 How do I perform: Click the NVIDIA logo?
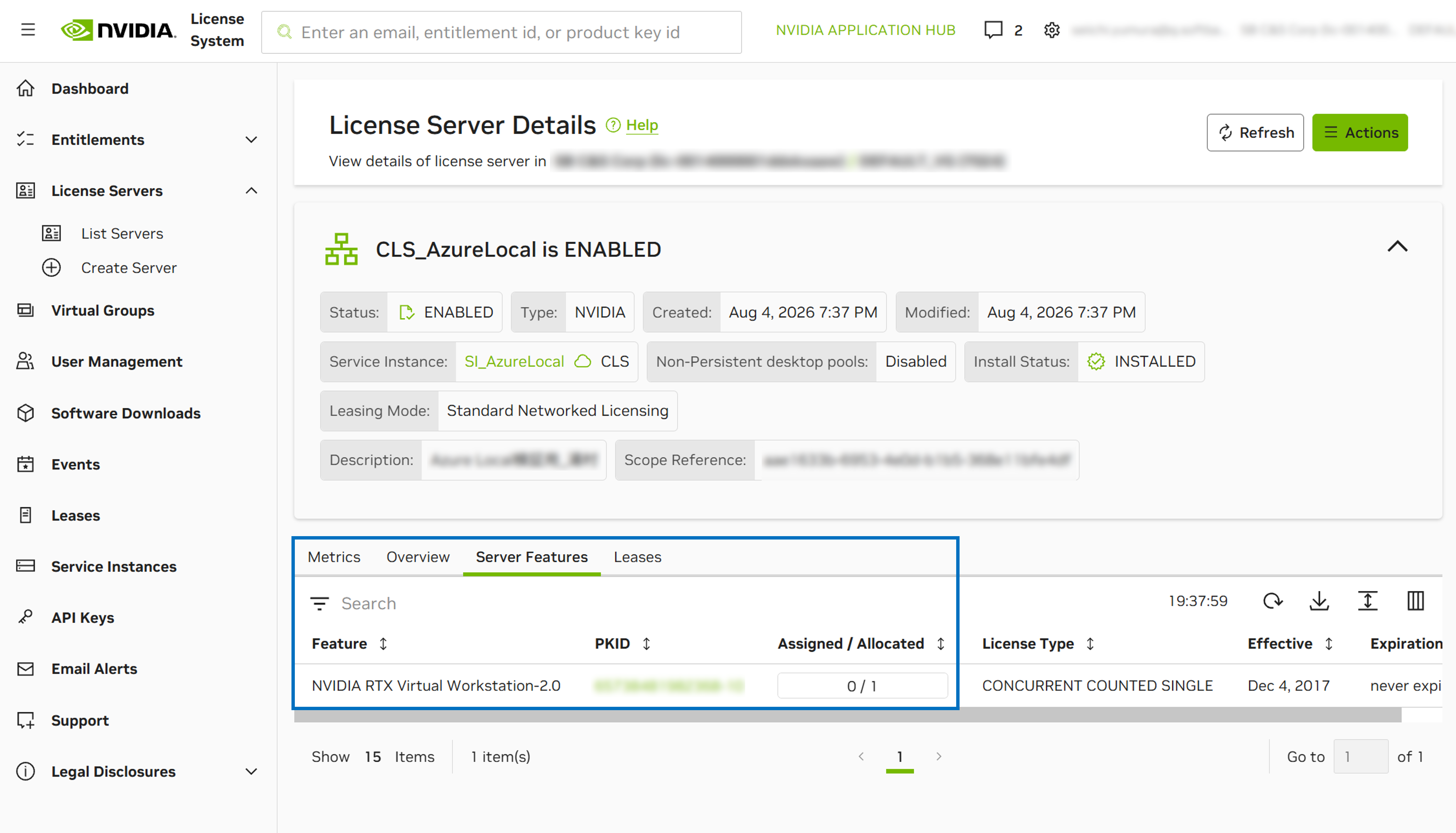point(118,30)
